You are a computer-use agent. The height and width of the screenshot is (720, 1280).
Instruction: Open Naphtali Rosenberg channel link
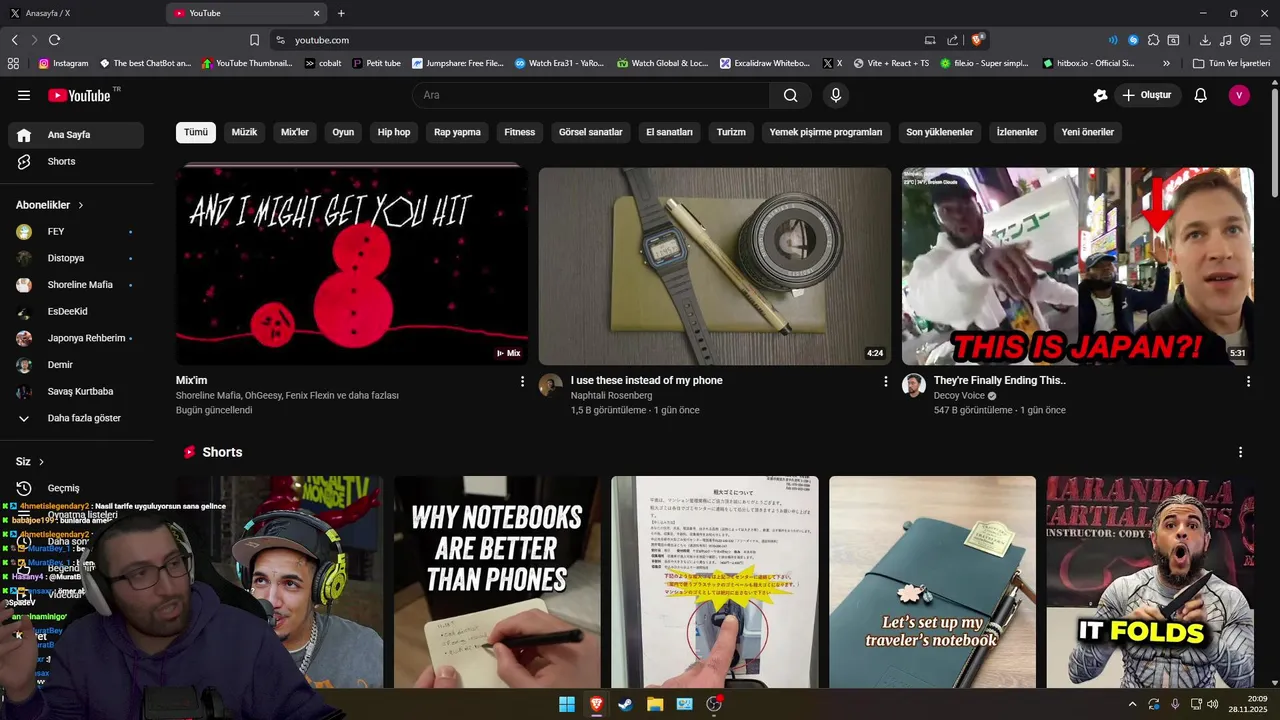click(611, 396)
